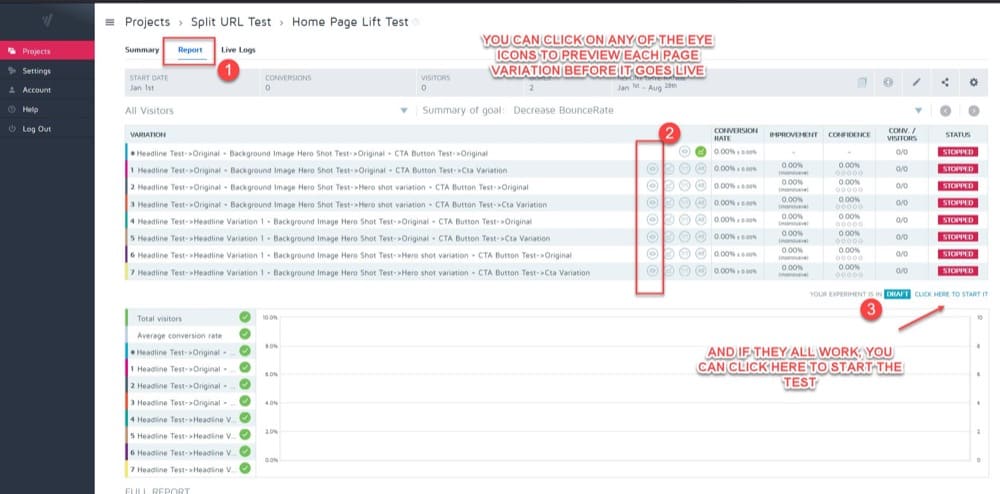Click the 'Click here to start it' link

click(x=948, y=294)
